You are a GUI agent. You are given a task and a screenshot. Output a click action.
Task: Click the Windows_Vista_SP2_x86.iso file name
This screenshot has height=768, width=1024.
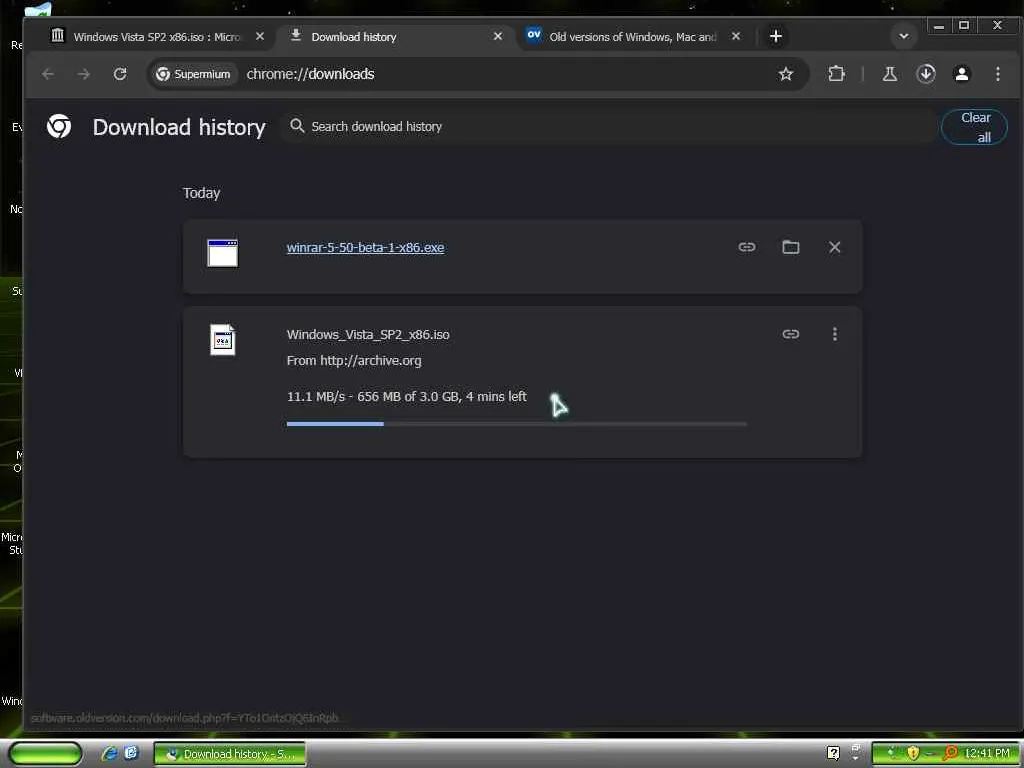pyautogui.click(x=368, y=334)
